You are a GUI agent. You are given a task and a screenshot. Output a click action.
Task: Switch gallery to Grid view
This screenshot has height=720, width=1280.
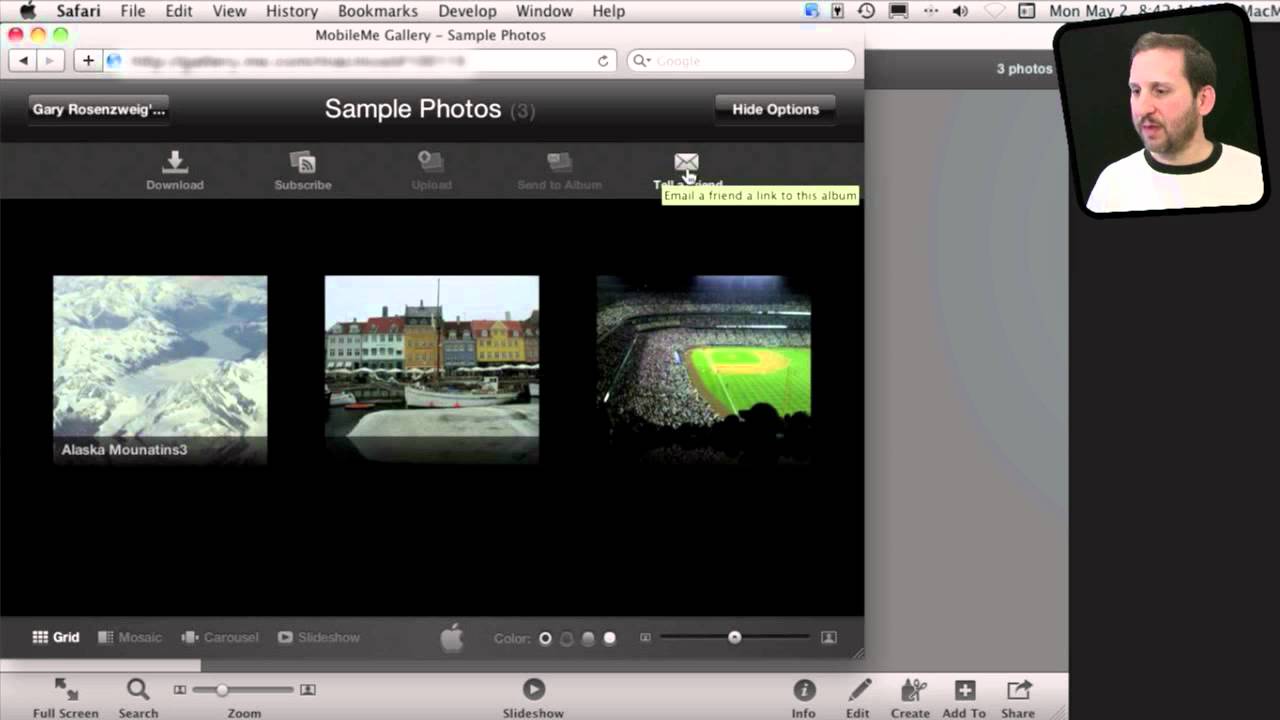[56, 637]
